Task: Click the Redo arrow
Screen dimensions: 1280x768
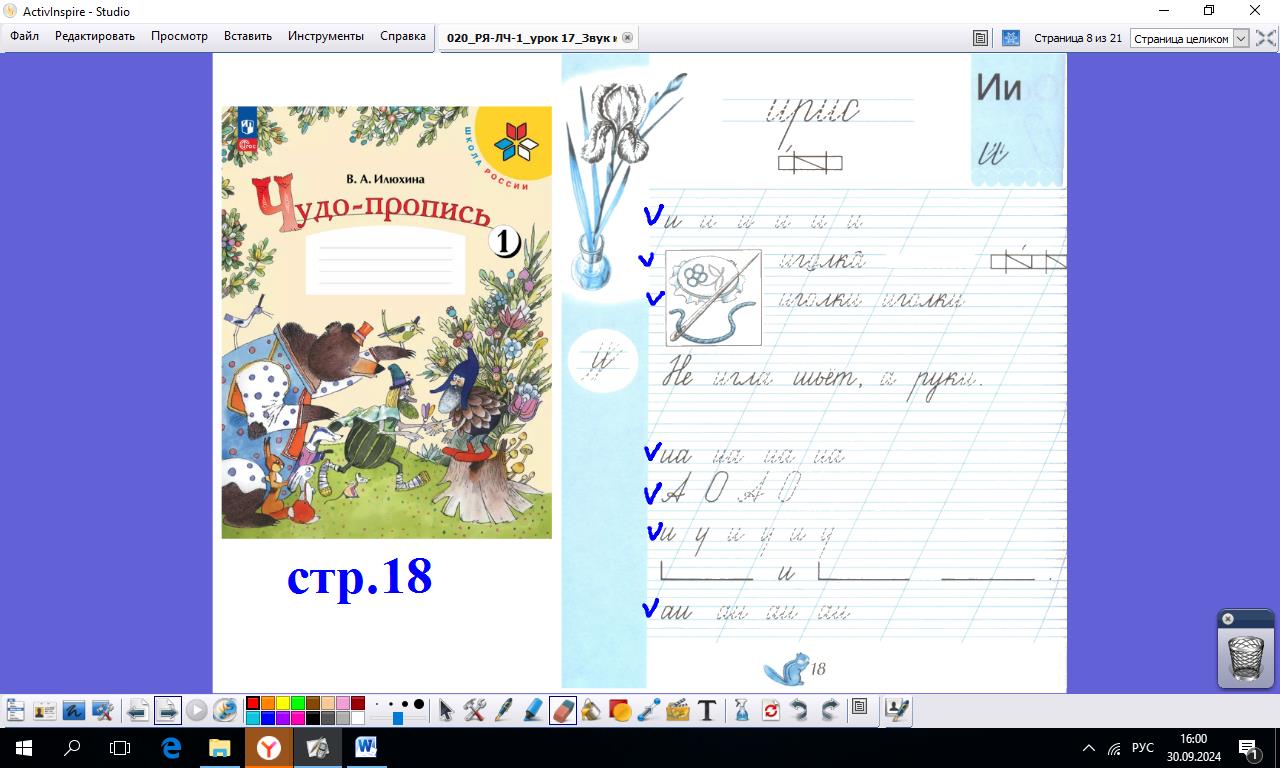Action: coord(829,711)
